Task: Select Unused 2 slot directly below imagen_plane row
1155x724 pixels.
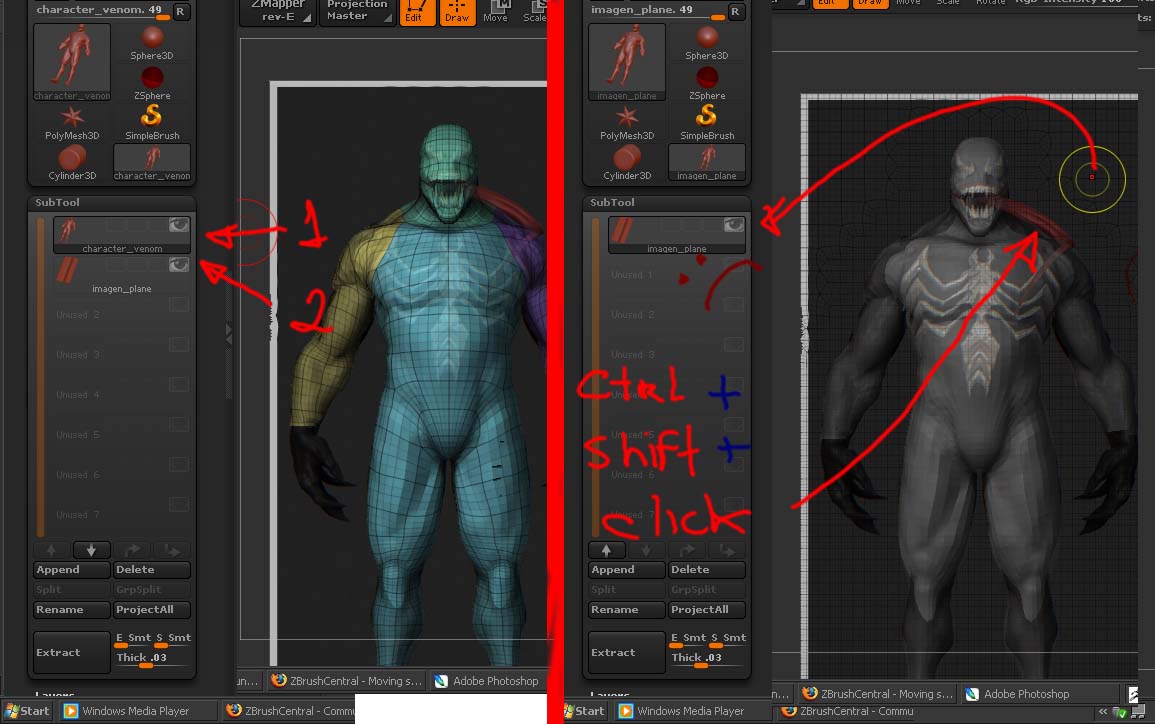Action: [122, 314]
